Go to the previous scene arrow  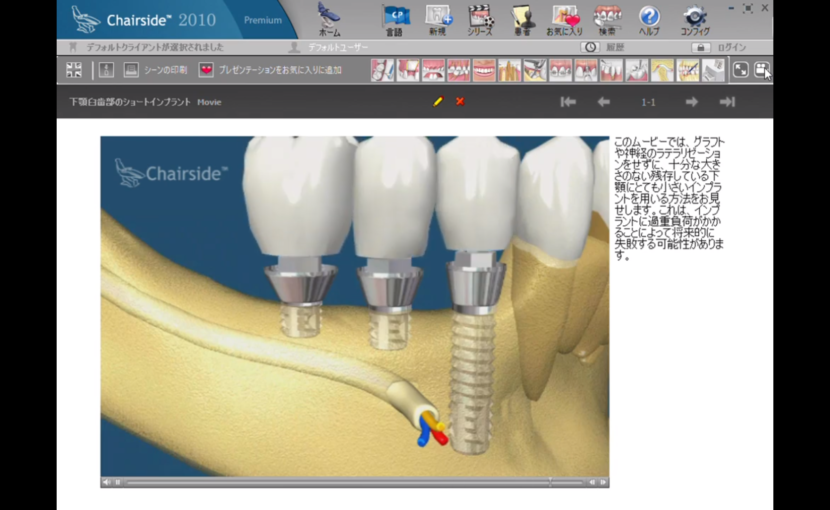point(603,102)
